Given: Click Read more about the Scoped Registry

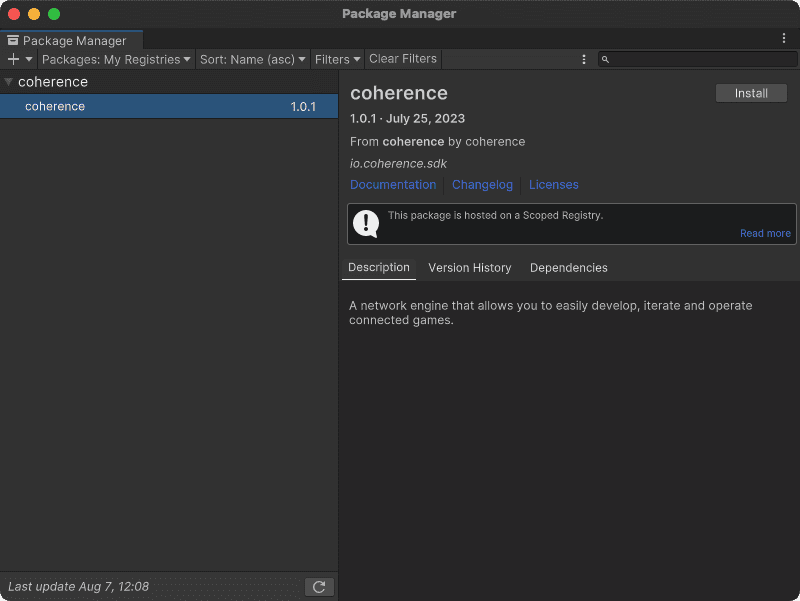Looking at the screenshot, I should coord(765,233).
